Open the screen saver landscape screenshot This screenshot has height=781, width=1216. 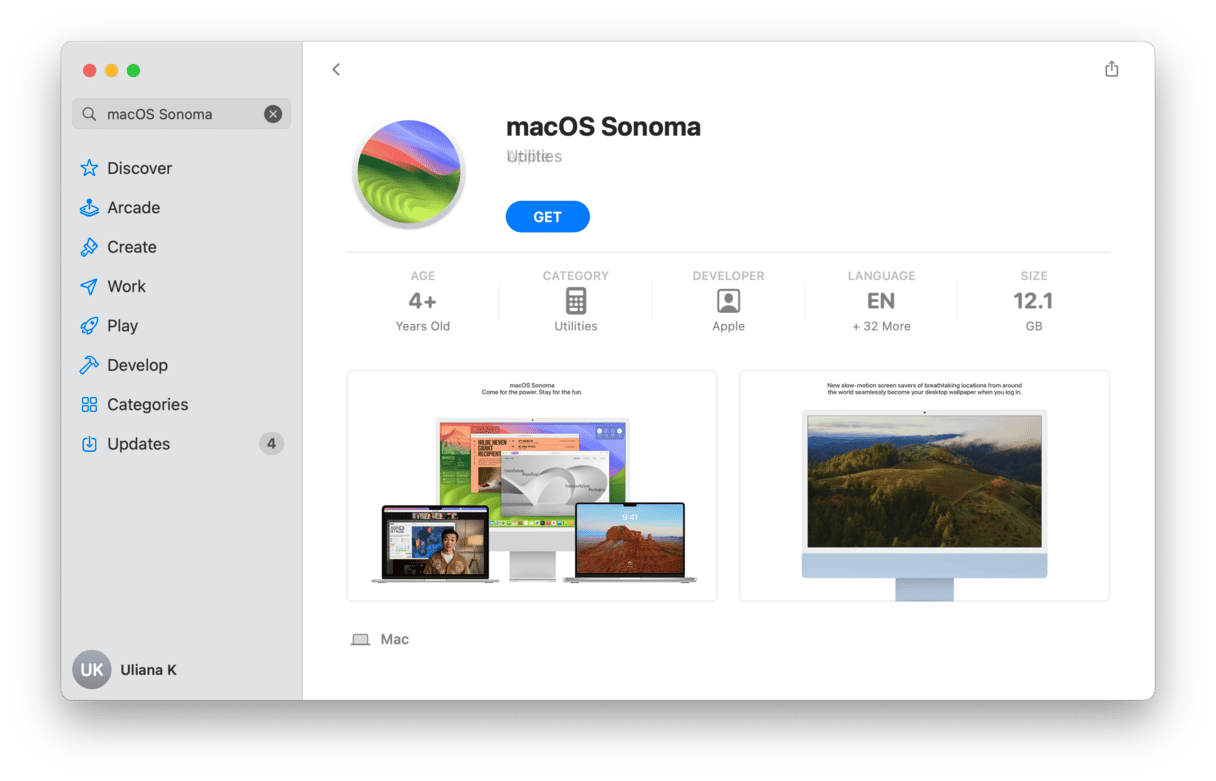[x=924, y=486]
